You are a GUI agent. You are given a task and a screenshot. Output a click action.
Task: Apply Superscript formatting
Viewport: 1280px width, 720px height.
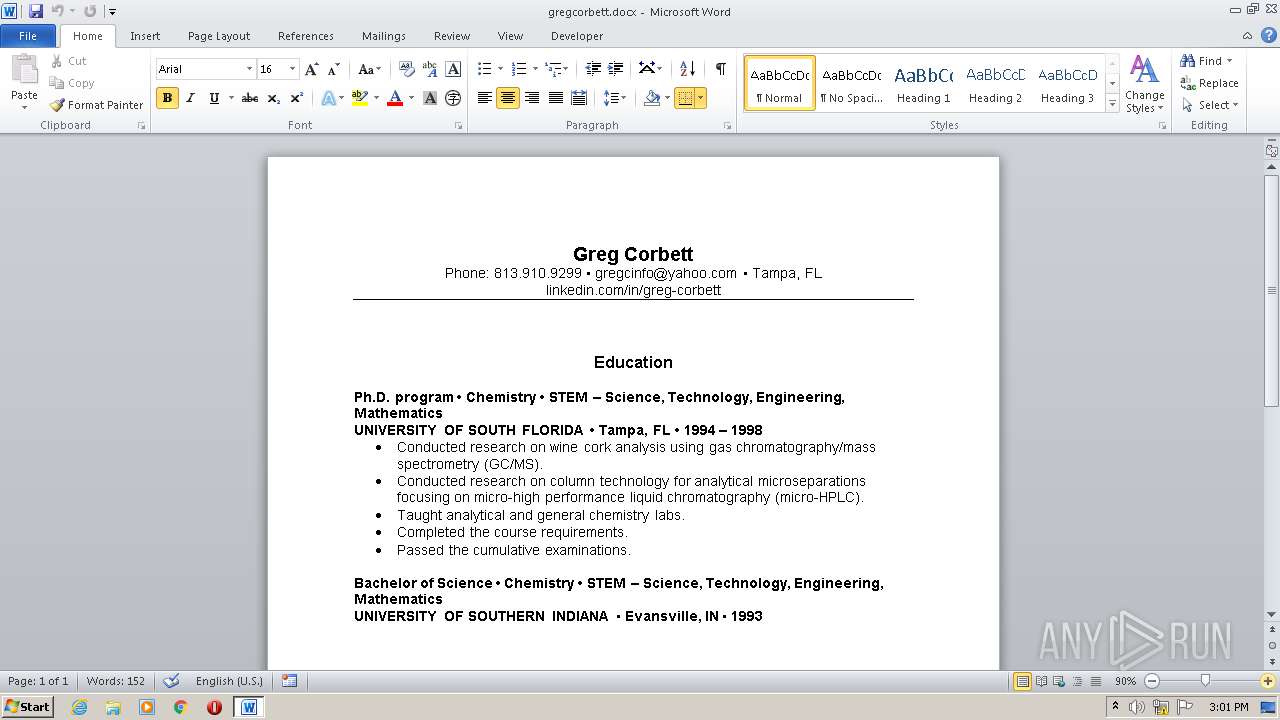[297, 98]
